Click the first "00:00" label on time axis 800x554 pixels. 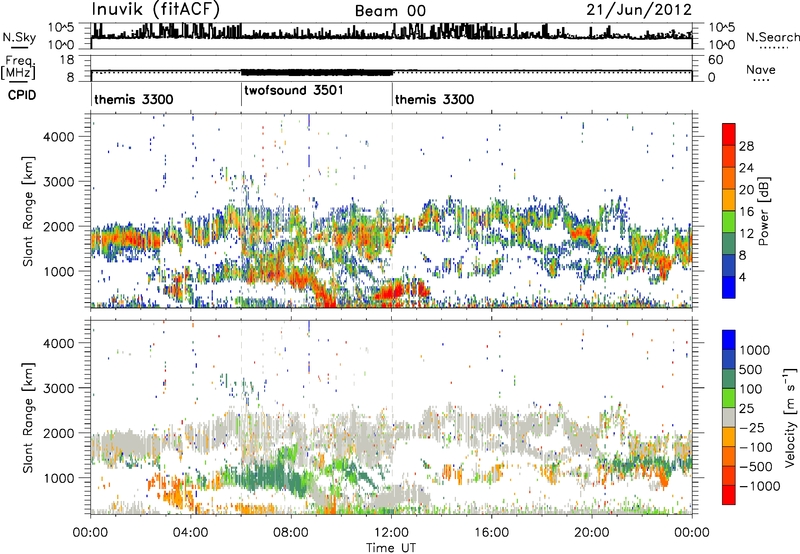[90, 533]
